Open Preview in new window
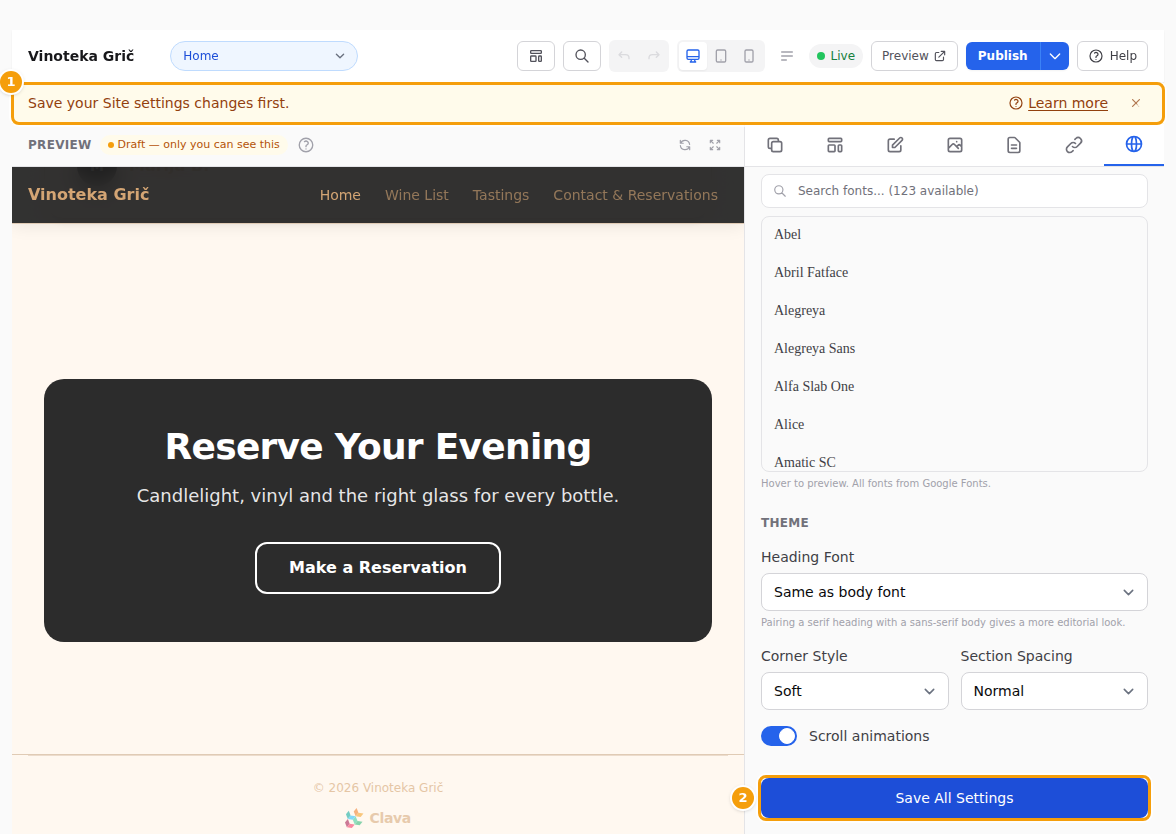 point(914,56)
